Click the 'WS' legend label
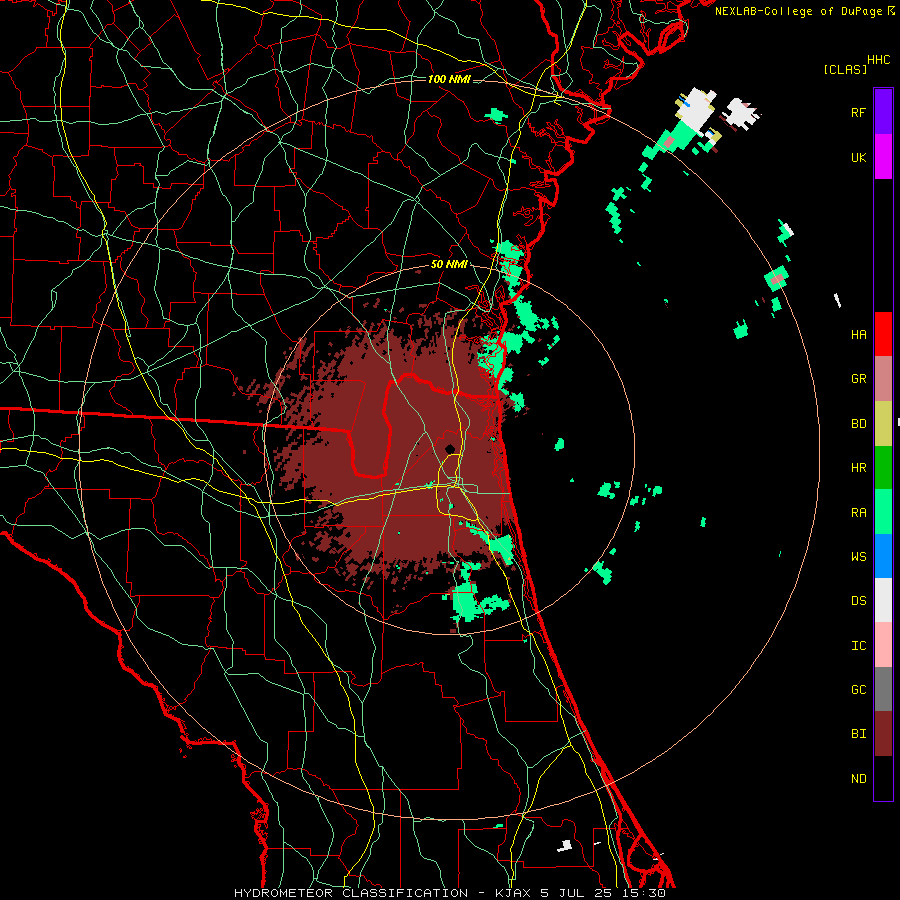Image resolution: width=900 pixels, height=900 pixels. [859, 557]
